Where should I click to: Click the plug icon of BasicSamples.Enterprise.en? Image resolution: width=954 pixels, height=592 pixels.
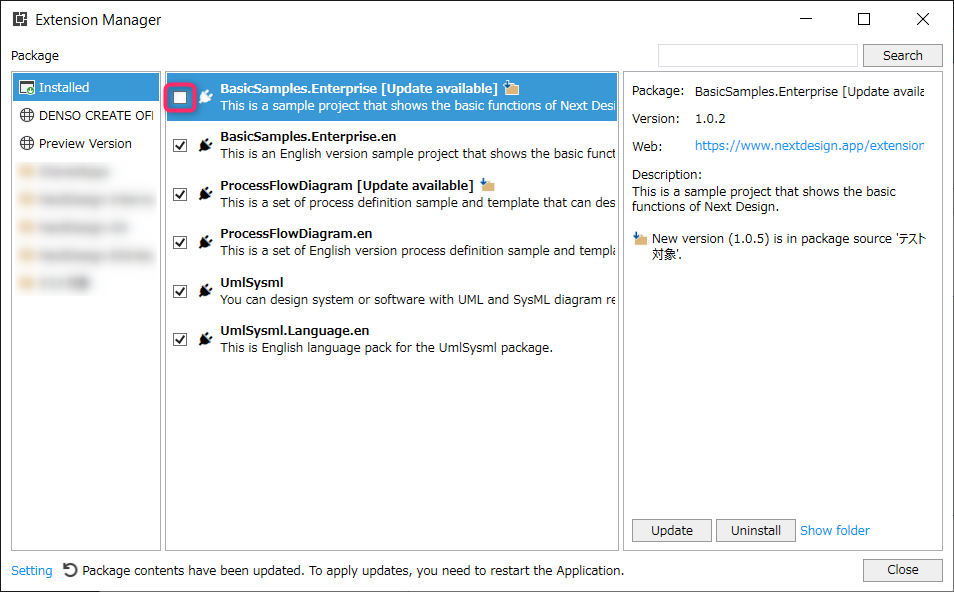click(x=206, y=145)
